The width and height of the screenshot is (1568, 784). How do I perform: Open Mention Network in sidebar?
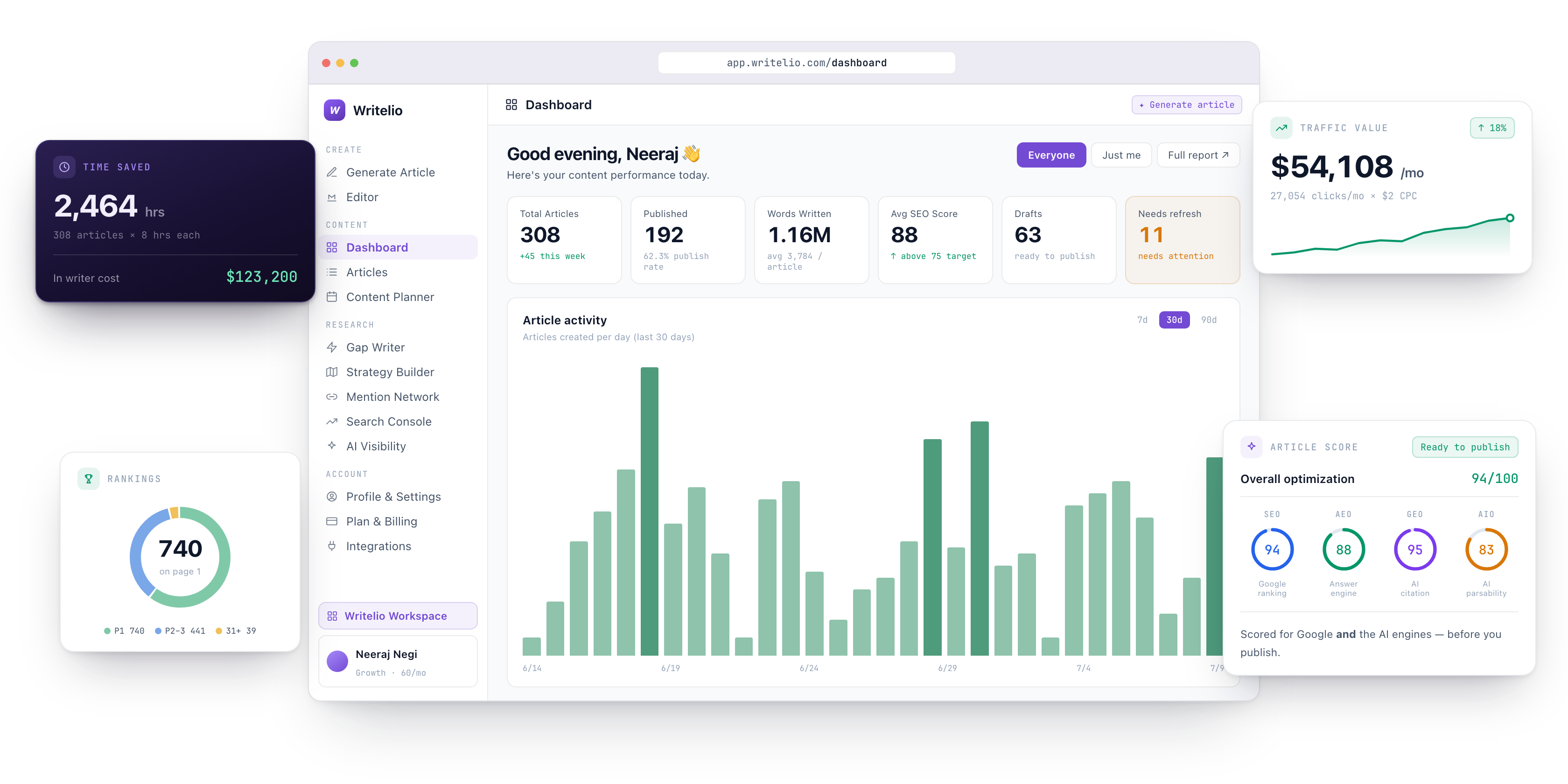[x=398, y=397]
